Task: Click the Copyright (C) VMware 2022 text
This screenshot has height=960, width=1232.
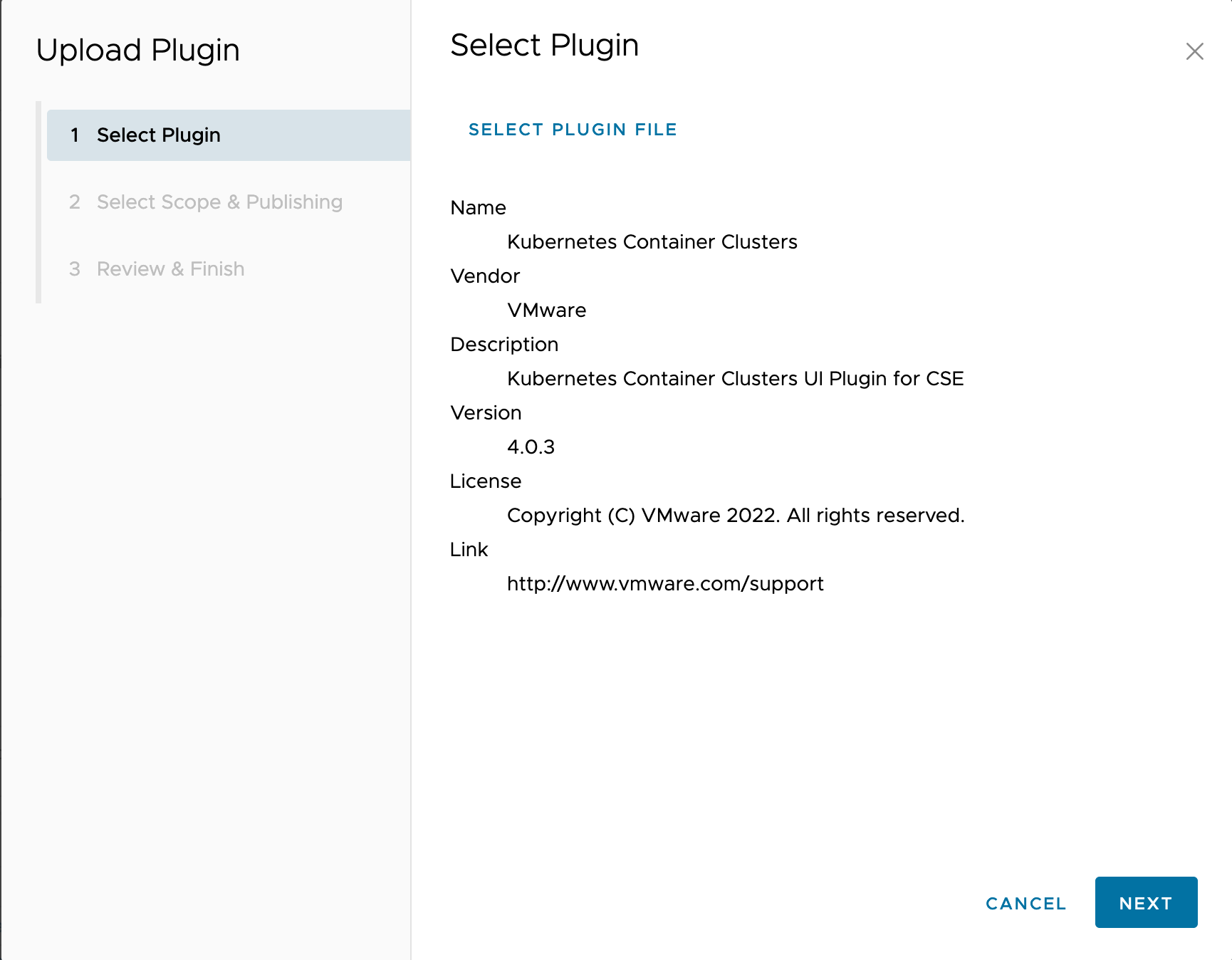Action: click(736, 516)
